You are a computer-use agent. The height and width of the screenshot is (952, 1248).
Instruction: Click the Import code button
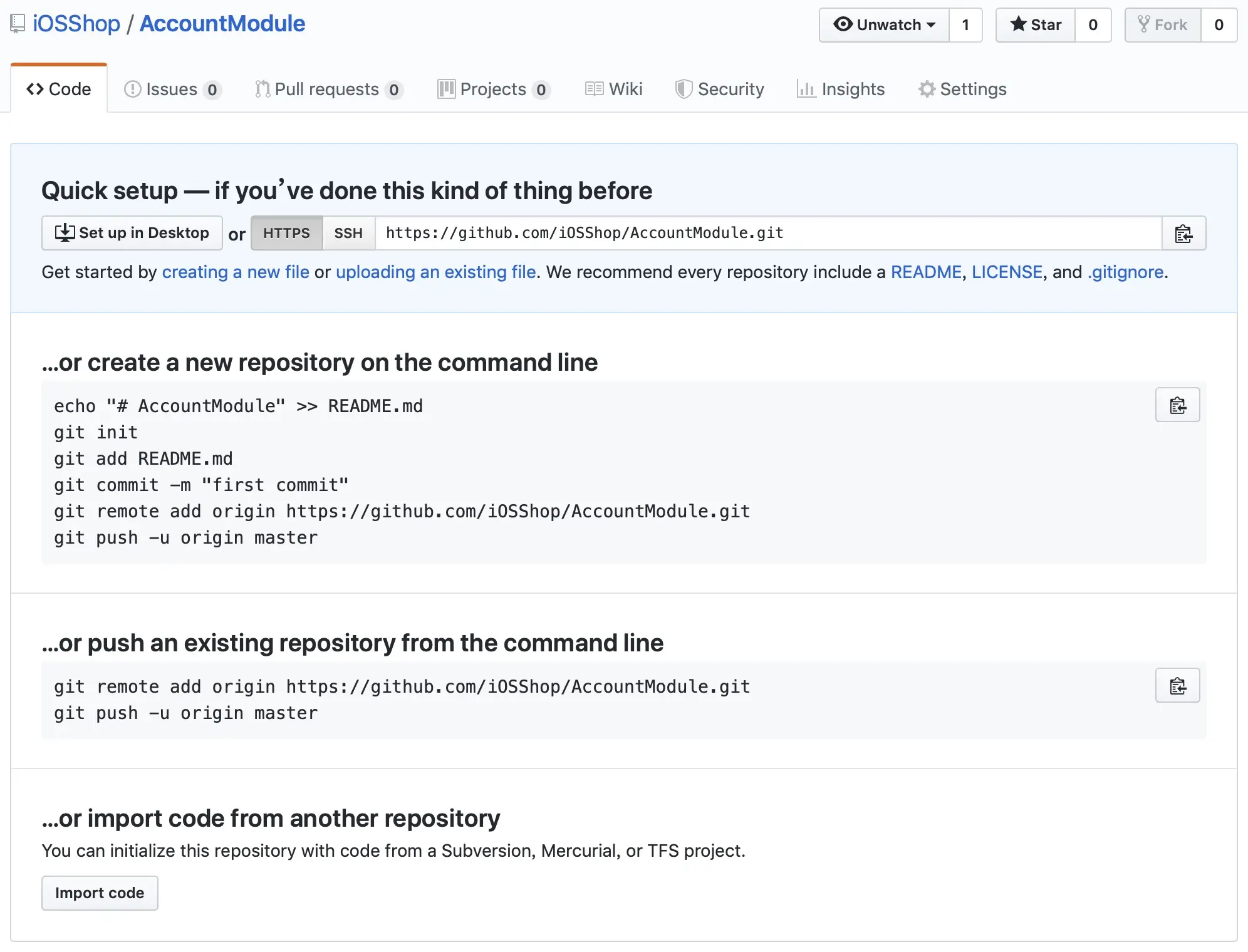pyautogui.click(x=100, y=893)
